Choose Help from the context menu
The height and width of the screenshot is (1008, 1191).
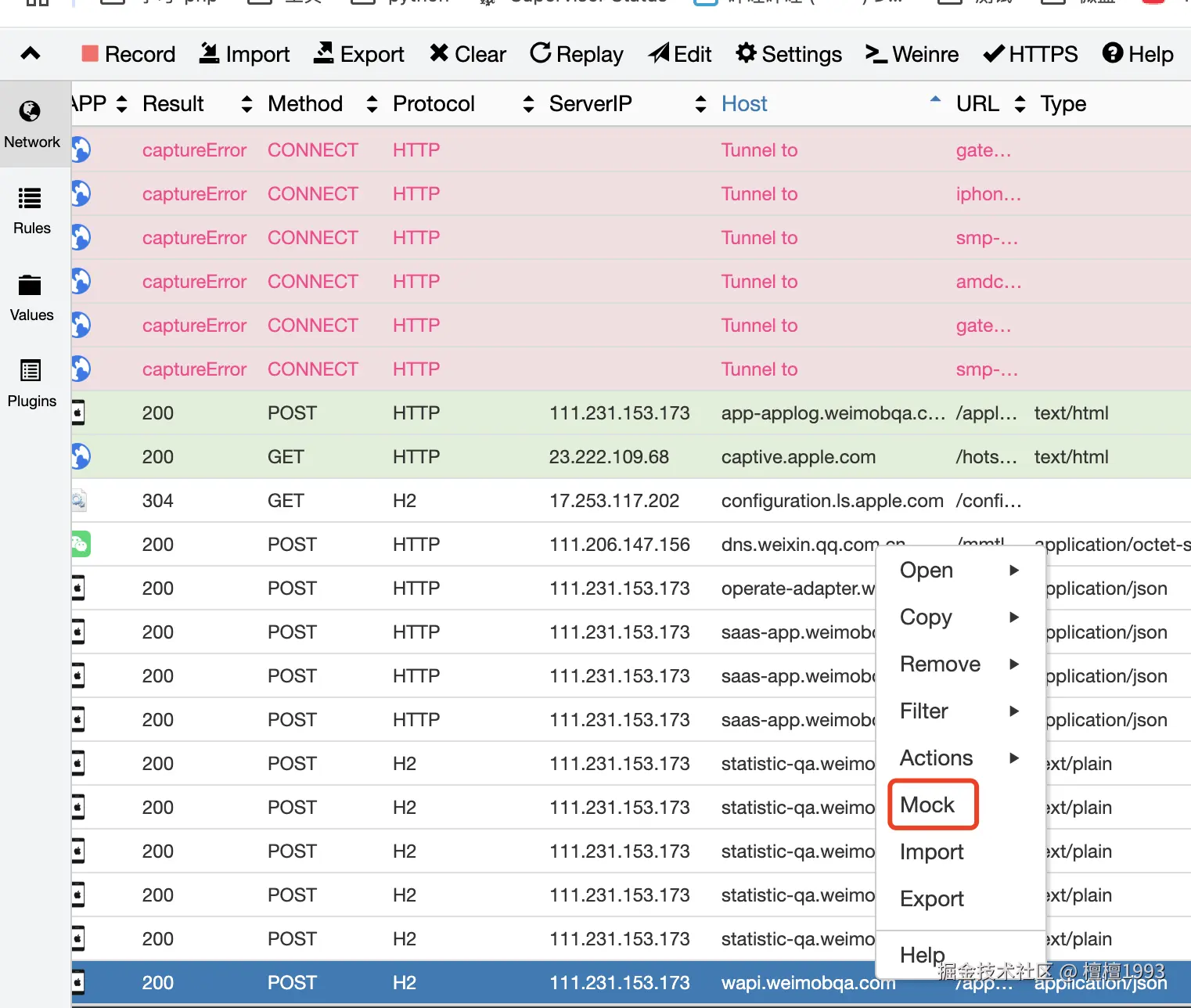960,955
